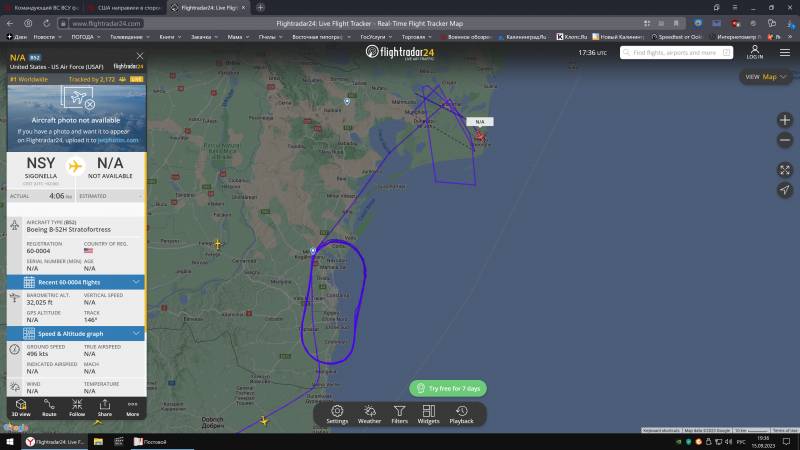Image resolution: width=800 pixels, height=450 pixels.
Task: Open the ПОГОДА bookmarks folder
Action: (86, 37)
